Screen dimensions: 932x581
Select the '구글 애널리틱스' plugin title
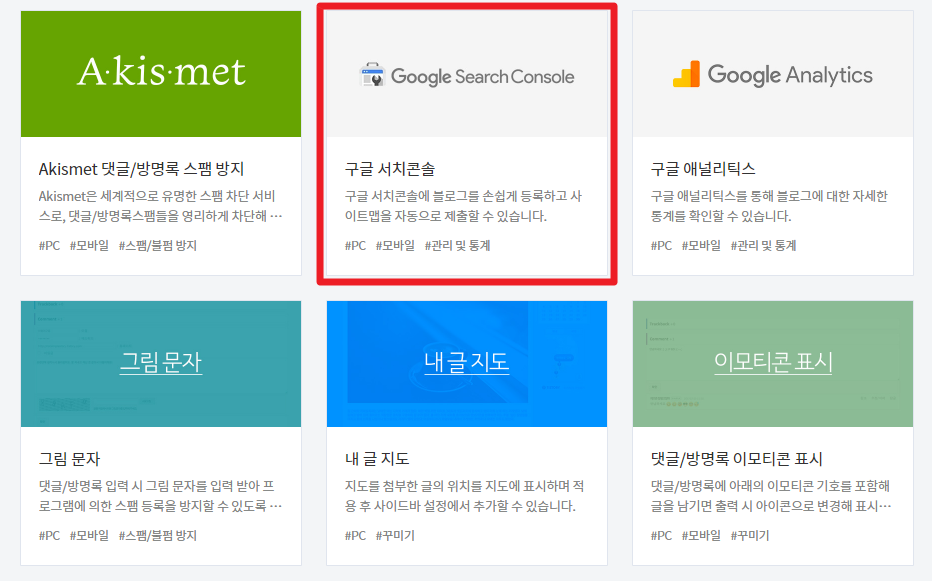pos(703,169)
